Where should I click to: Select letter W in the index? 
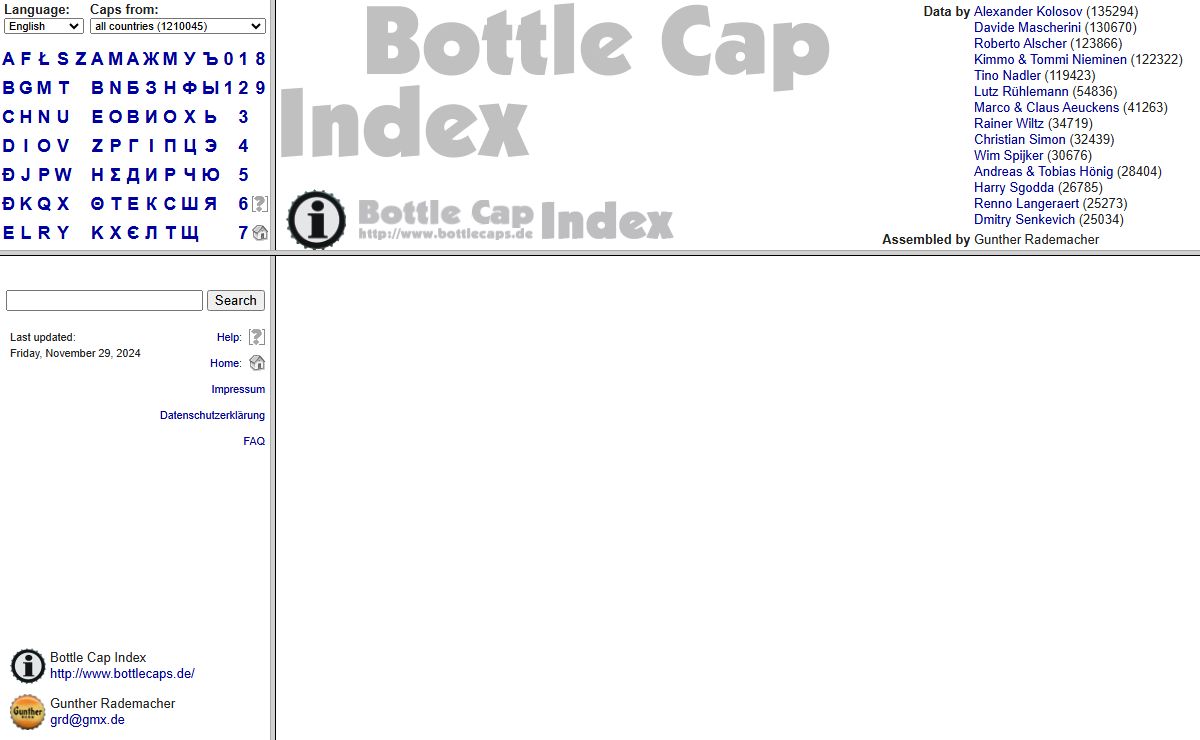click(63, 175)
